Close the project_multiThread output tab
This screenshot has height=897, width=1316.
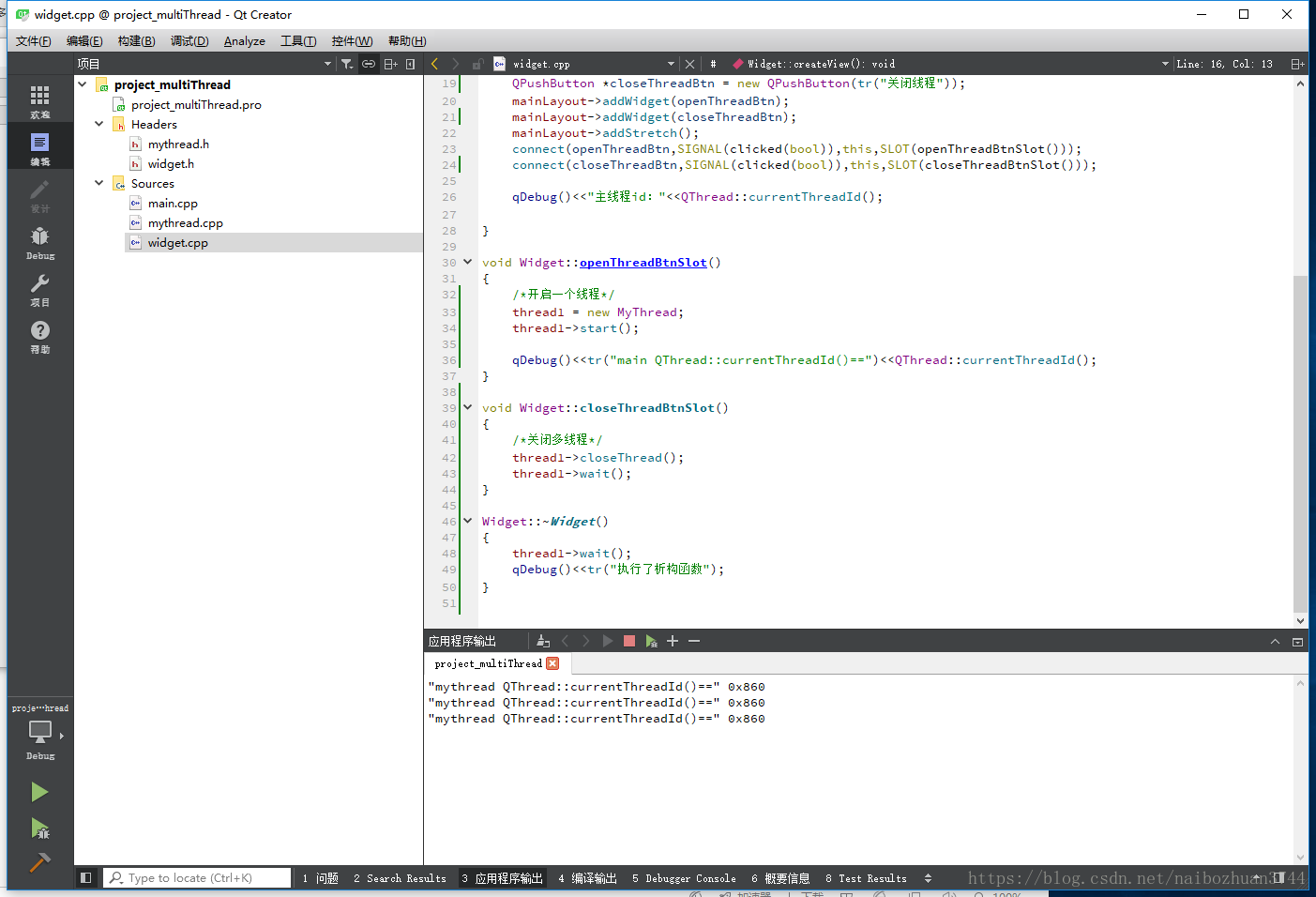[552, 663]
